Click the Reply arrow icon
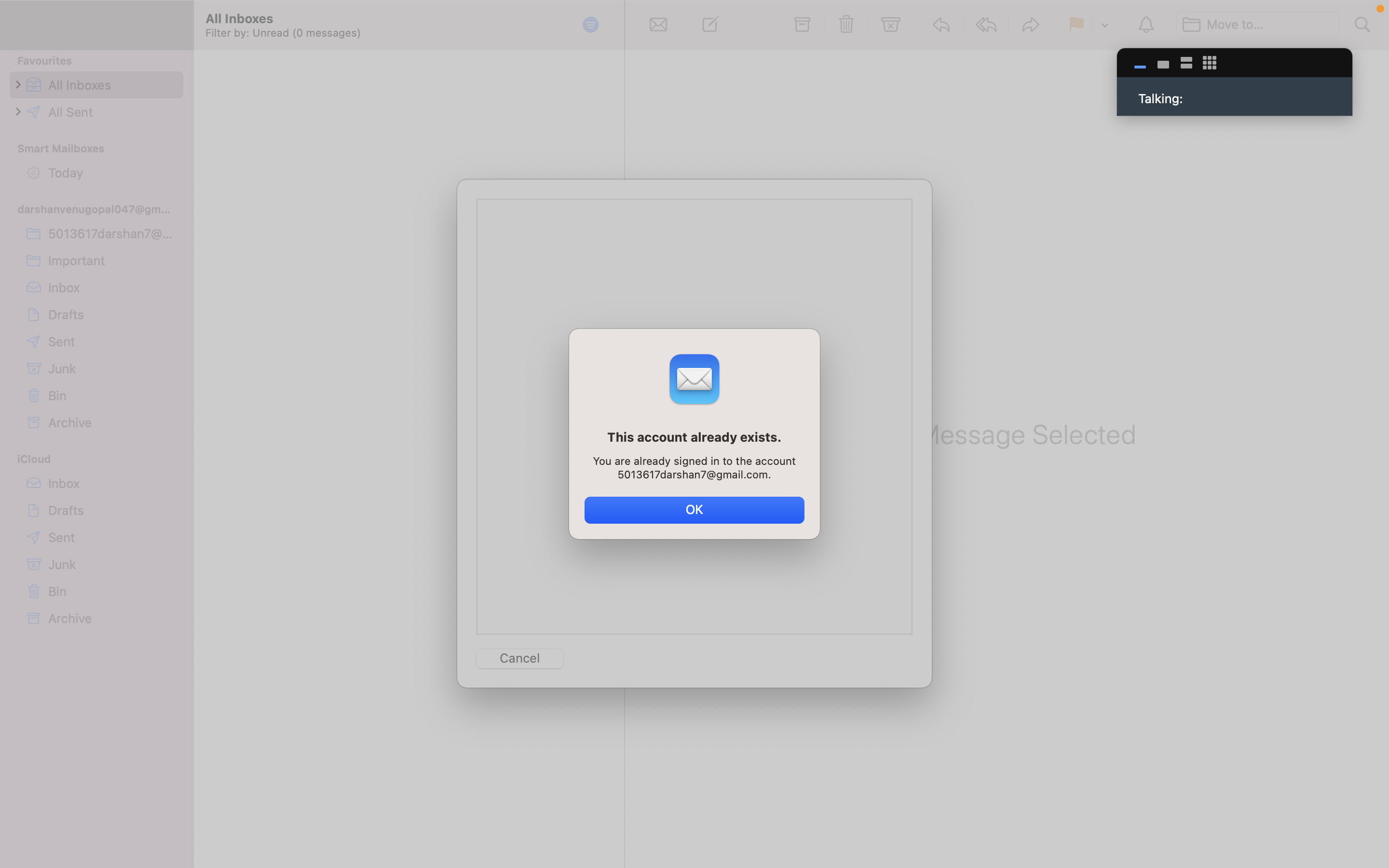 click(x=941, y=25)
